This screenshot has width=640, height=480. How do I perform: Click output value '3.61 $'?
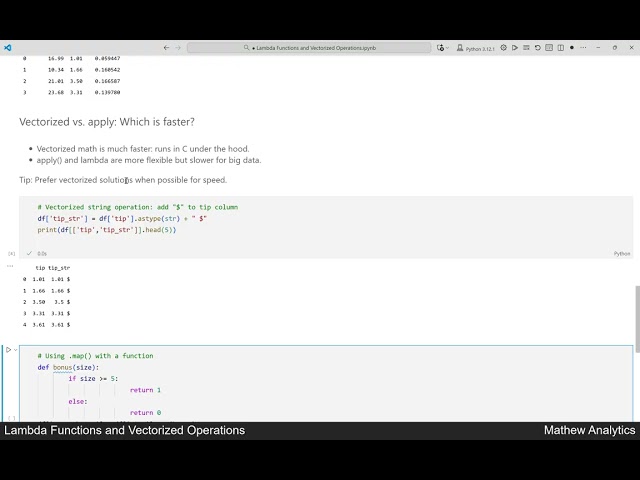[60, 325]
